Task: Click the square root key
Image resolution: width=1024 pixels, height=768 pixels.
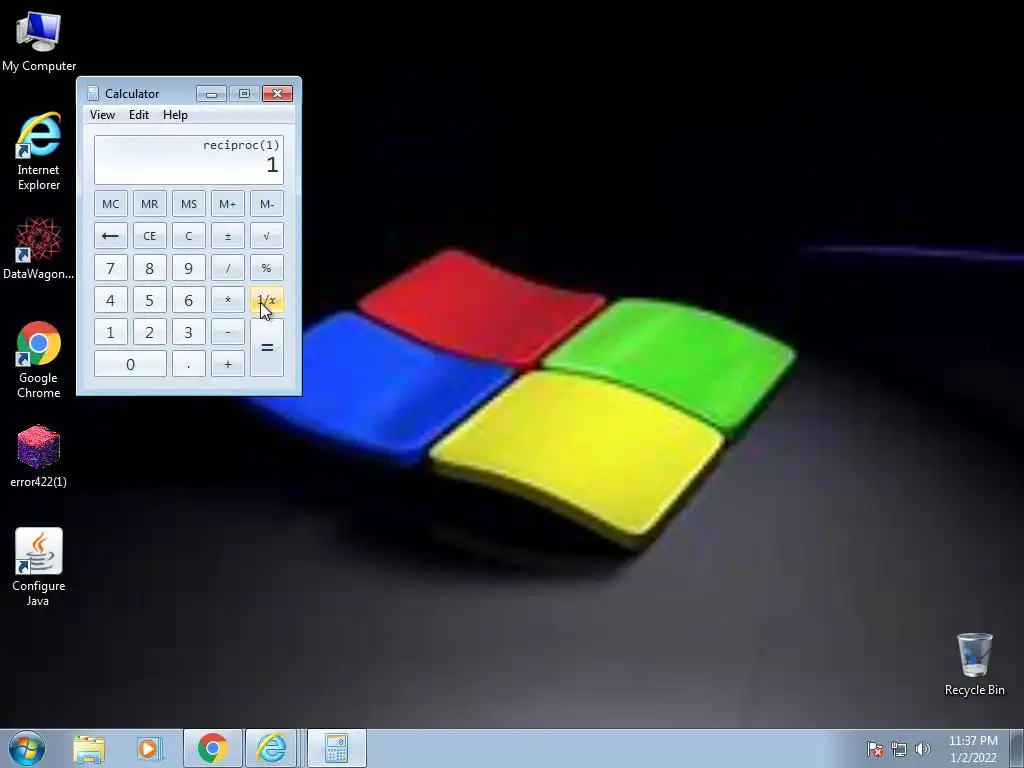Action: point(266,236)
